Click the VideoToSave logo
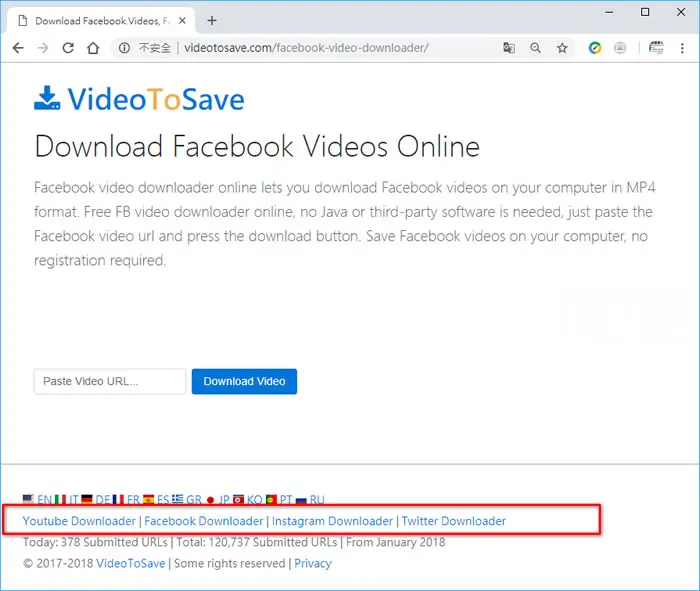 tap(139, 99)
